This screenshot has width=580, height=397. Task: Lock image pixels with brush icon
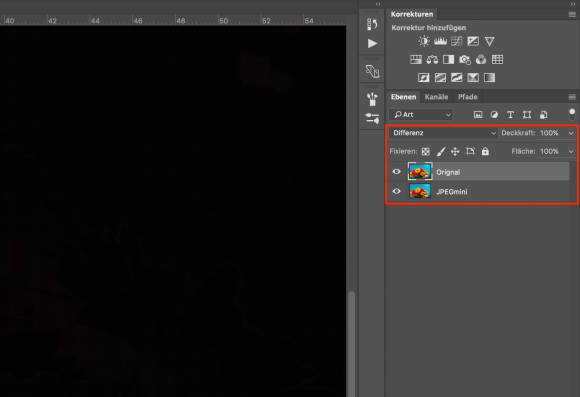tap(441, 151)
